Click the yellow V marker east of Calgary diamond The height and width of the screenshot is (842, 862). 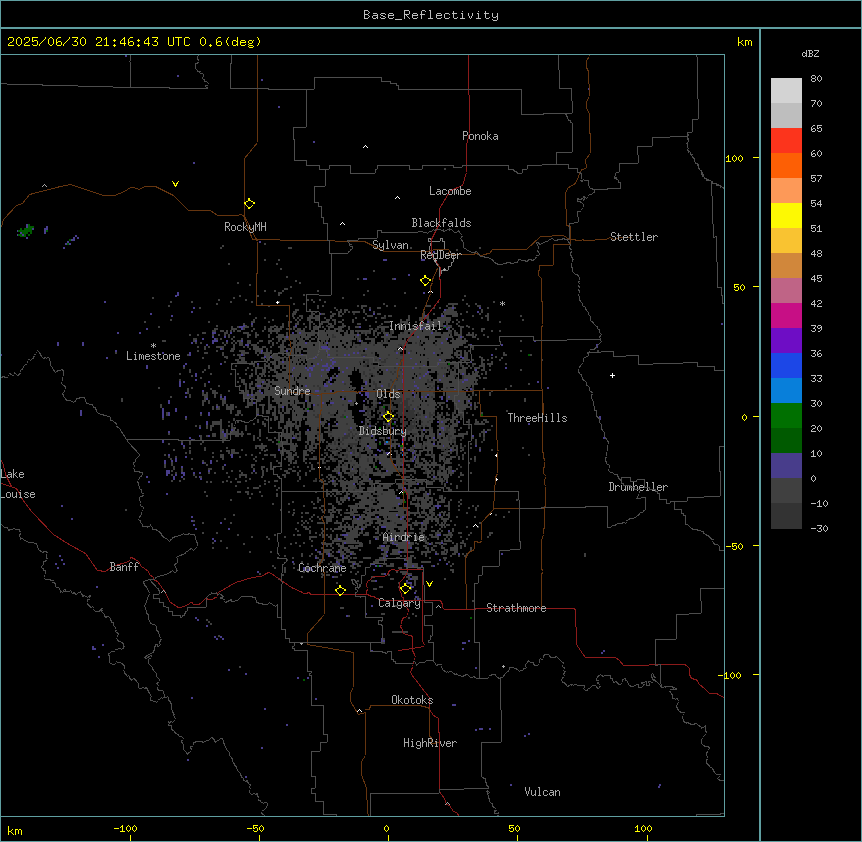click(x=429, y=584)
